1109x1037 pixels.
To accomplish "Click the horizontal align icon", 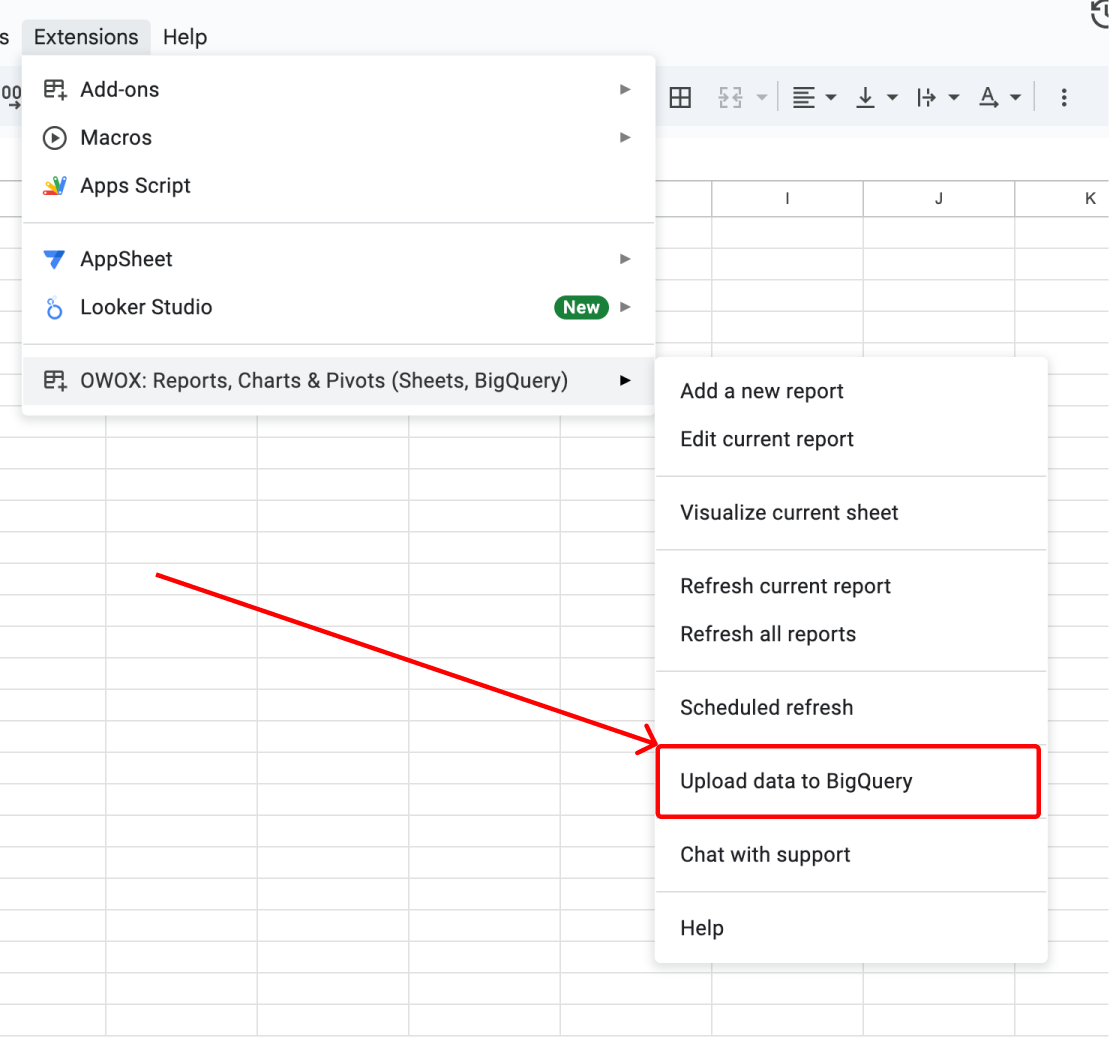I will 803,97.
